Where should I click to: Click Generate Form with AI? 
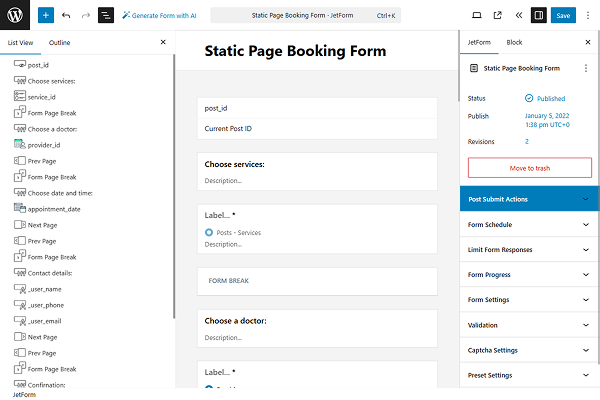click(x=159, y=16)
